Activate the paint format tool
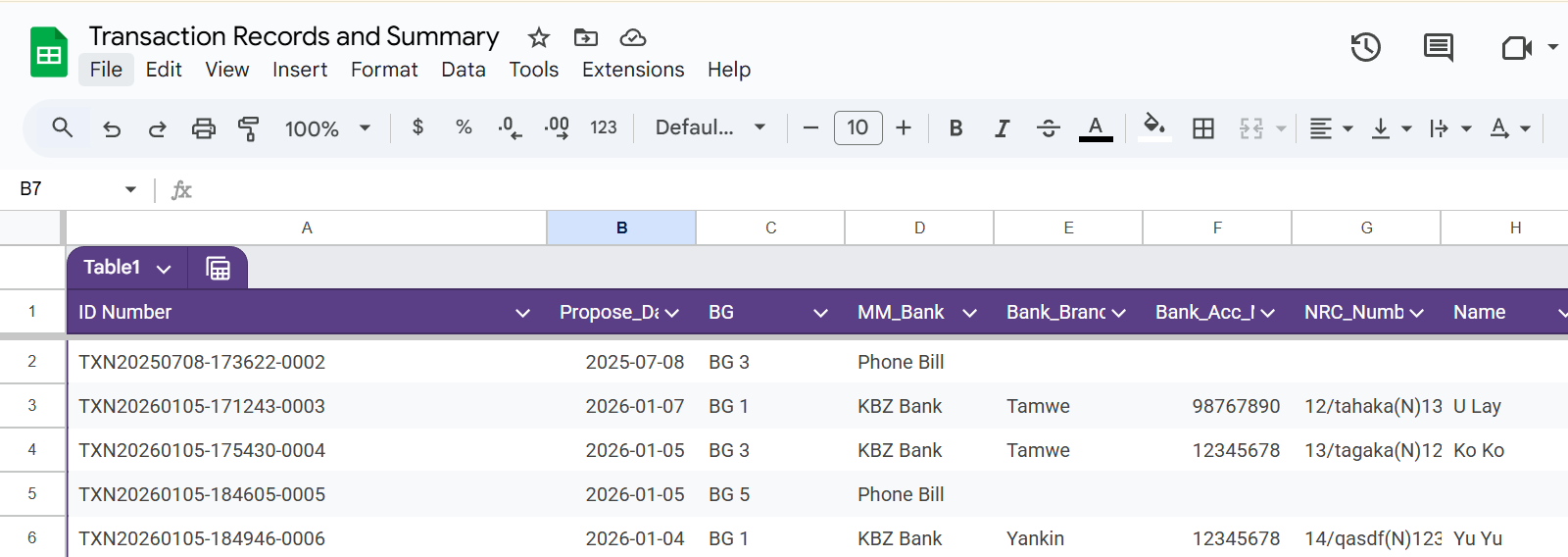Viewport: 1568px width, 557px height. (x=249, y=128)
